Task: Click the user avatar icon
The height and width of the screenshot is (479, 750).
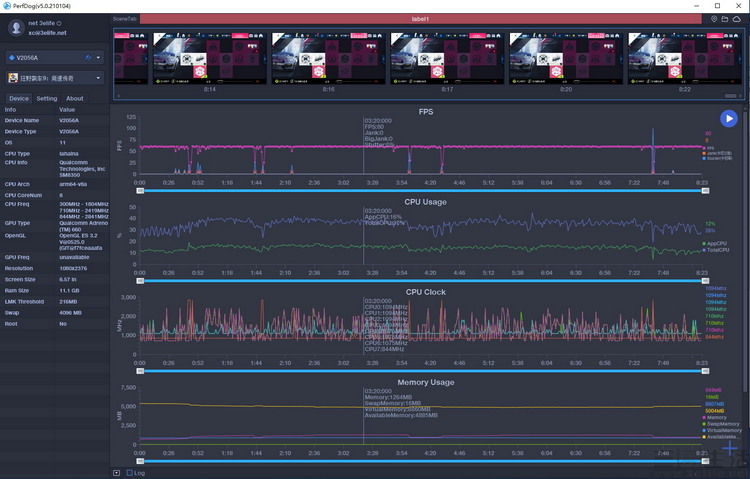Action: [x=16, y=28]
